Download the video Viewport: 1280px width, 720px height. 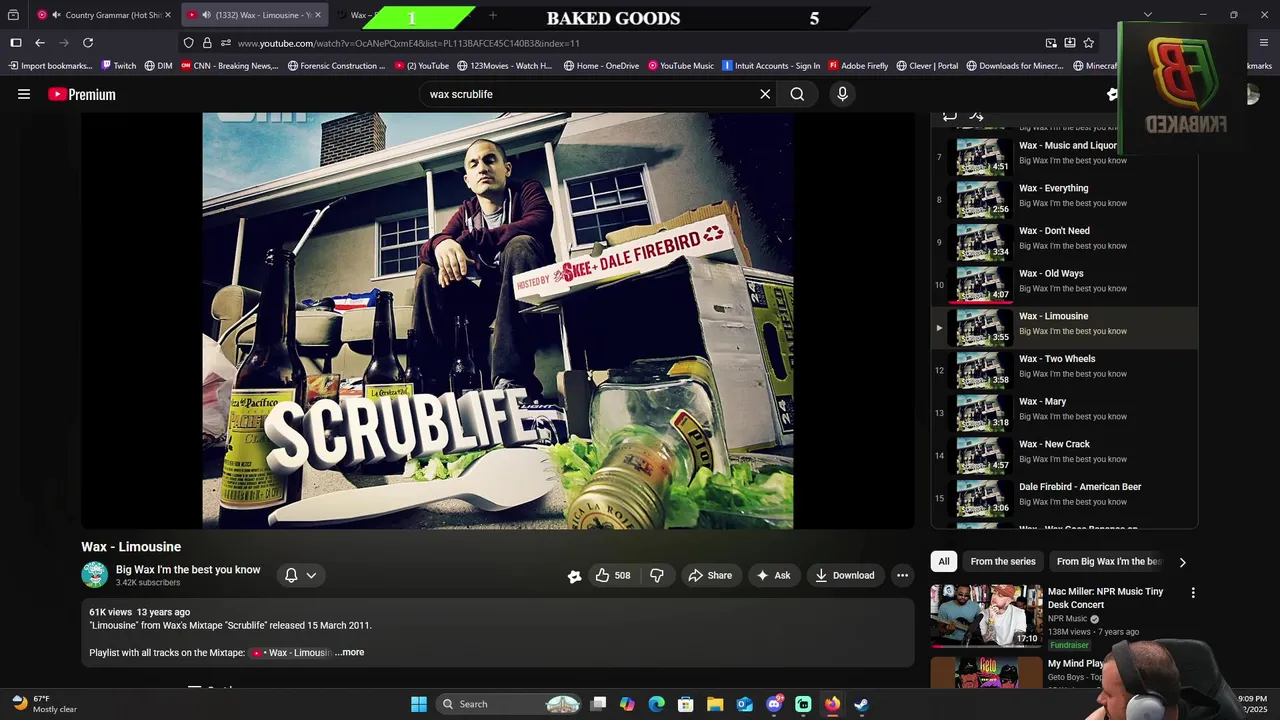pos(845,575)
